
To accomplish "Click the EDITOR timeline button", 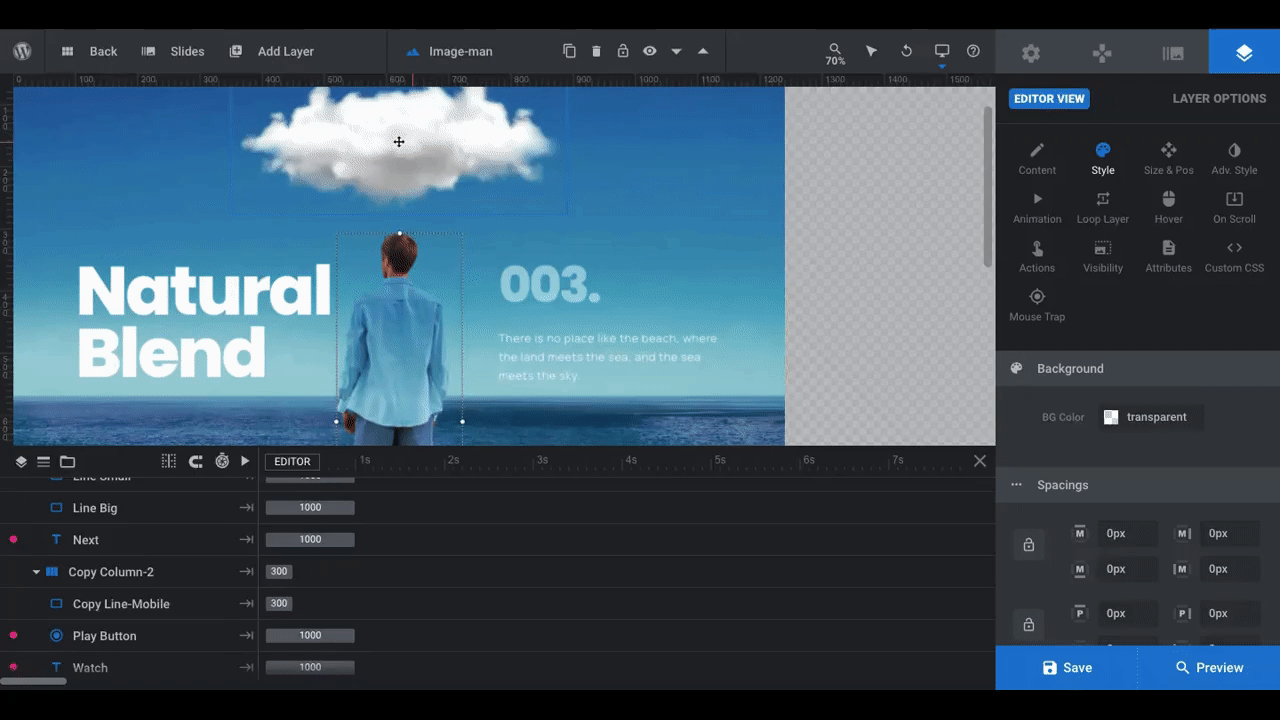I will pos(292,461).
